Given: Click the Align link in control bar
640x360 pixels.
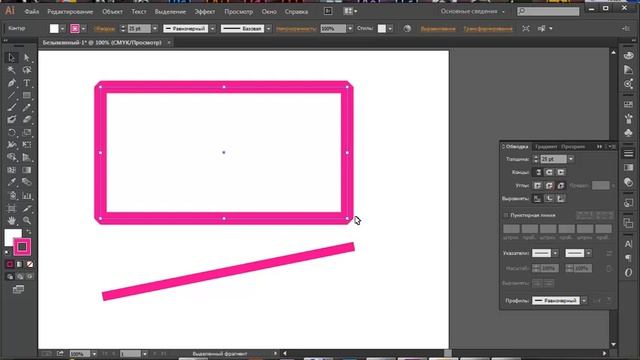Looking at the screenshot, I should tap(438, 29).
